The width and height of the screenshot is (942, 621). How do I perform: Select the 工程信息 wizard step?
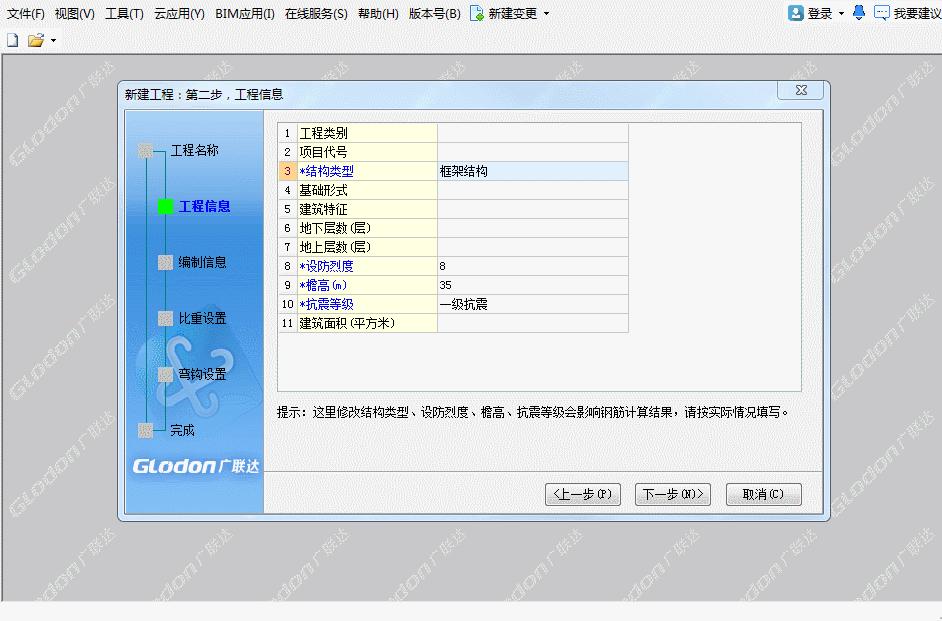click(x=204, y=207)
